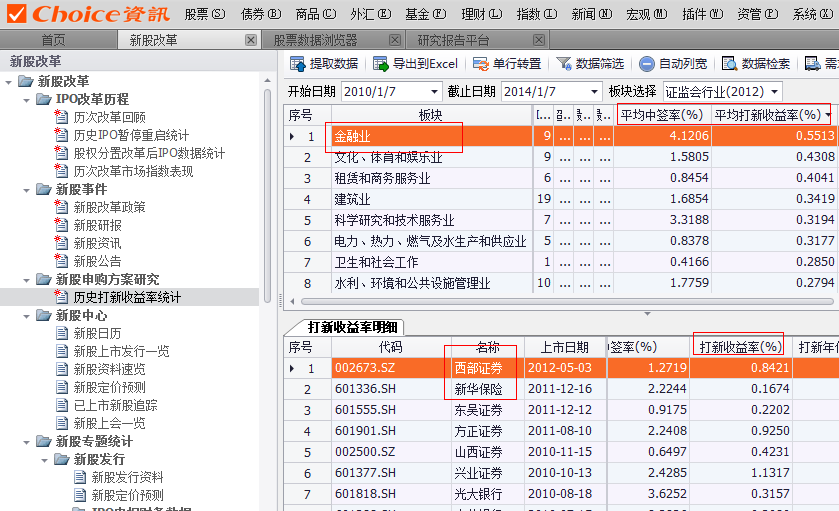Click the 单行转置 icon
Screen dimensions: 839x511
coord(480,64)
